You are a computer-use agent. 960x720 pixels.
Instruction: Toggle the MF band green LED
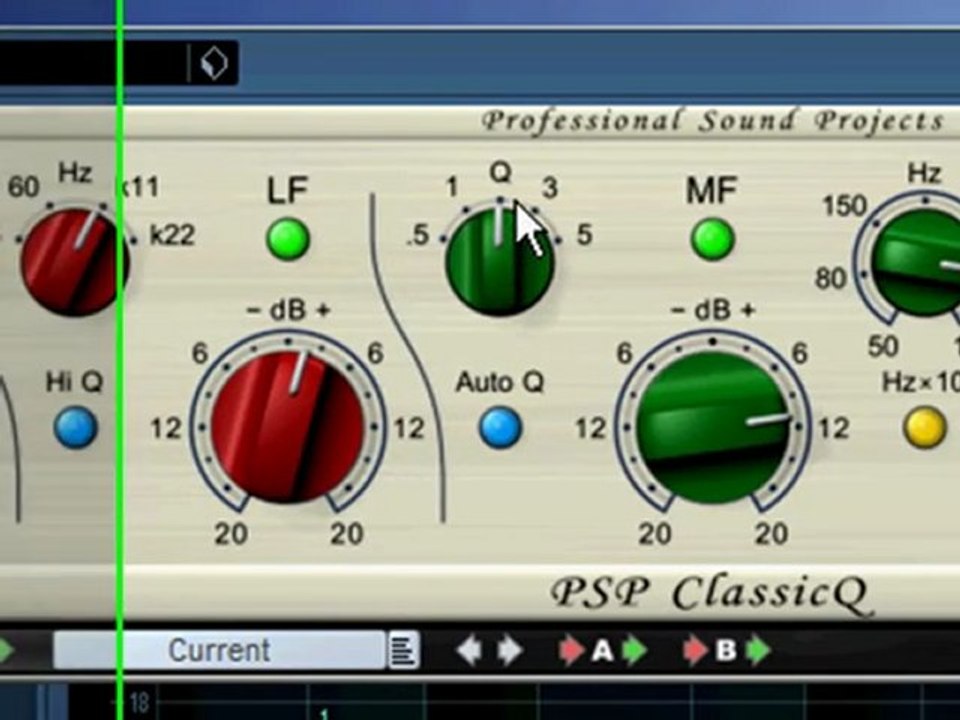point(712,239)
